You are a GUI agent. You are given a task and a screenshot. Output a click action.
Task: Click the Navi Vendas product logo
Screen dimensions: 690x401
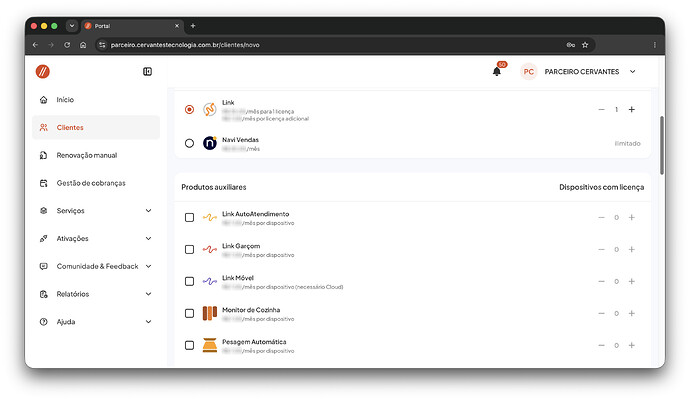[209, 143]
